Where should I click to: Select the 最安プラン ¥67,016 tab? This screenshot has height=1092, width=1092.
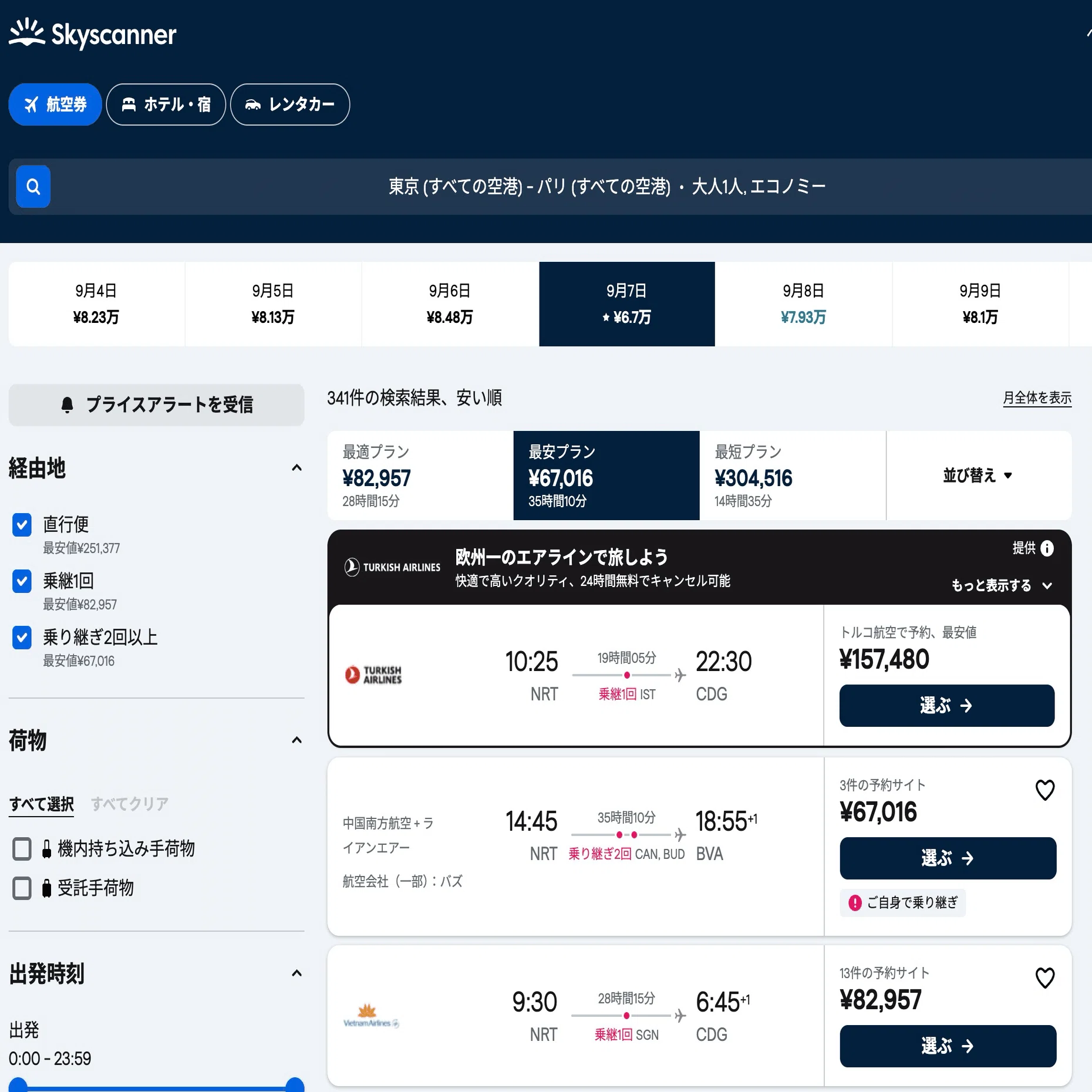tap(606, 476)
